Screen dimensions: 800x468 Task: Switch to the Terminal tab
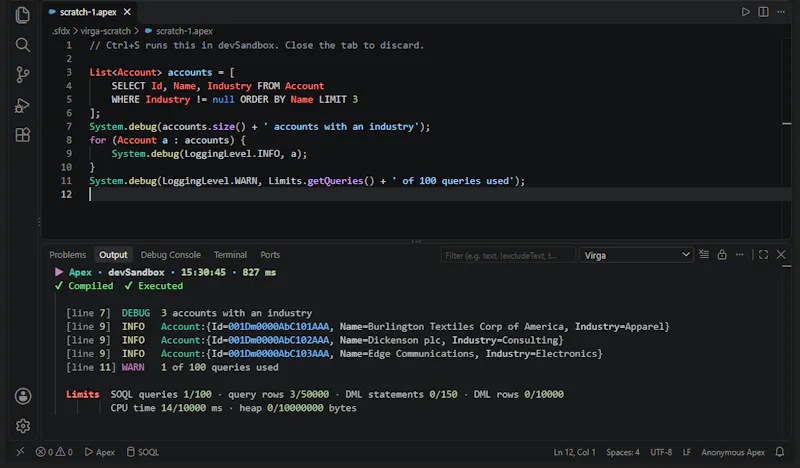(x=230, y=255)
